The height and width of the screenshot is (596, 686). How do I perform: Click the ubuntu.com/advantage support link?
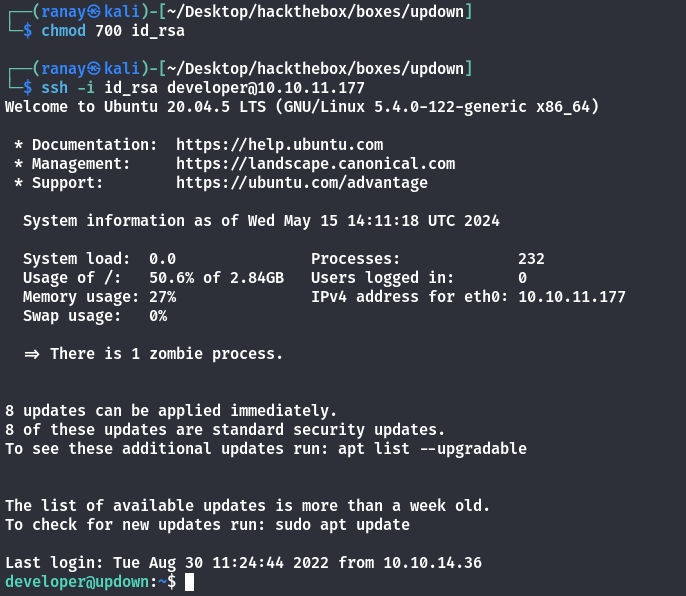(301, 183)
